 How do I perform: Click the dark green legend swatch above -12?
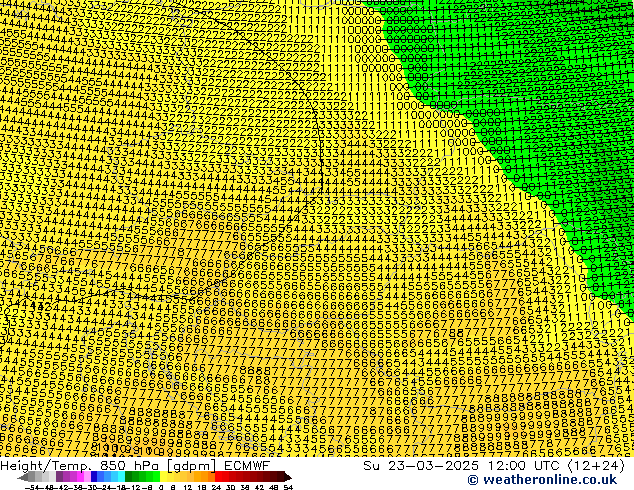(x=128, y=477)
